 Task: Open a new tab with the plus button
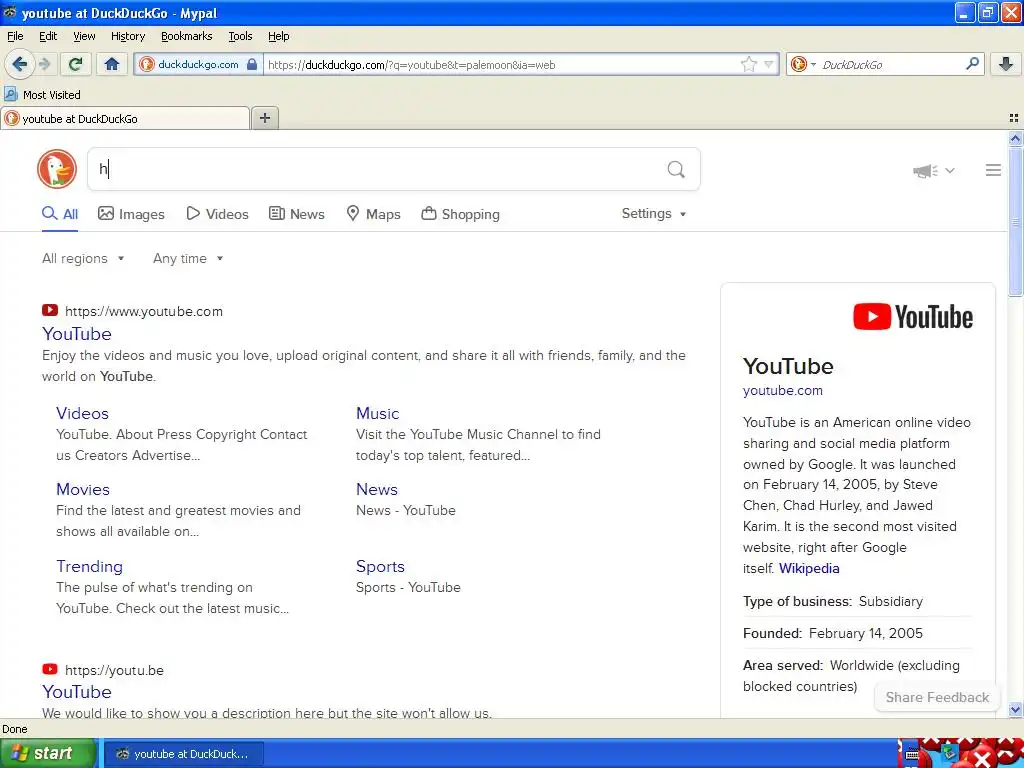coord(265,118)
